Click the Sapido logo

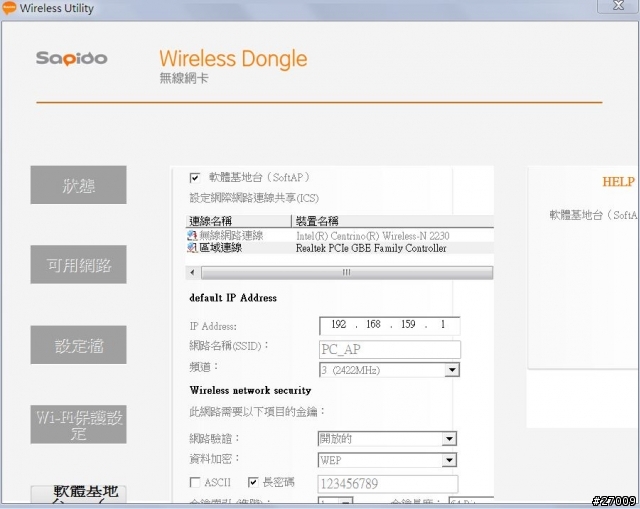(x=71, y=58)
